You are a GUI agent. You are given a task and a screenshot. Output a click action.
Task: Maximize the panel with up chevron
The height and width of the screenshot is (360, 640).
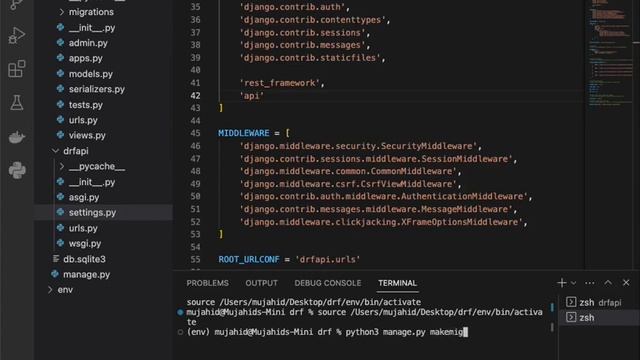(x=608, y=282)
